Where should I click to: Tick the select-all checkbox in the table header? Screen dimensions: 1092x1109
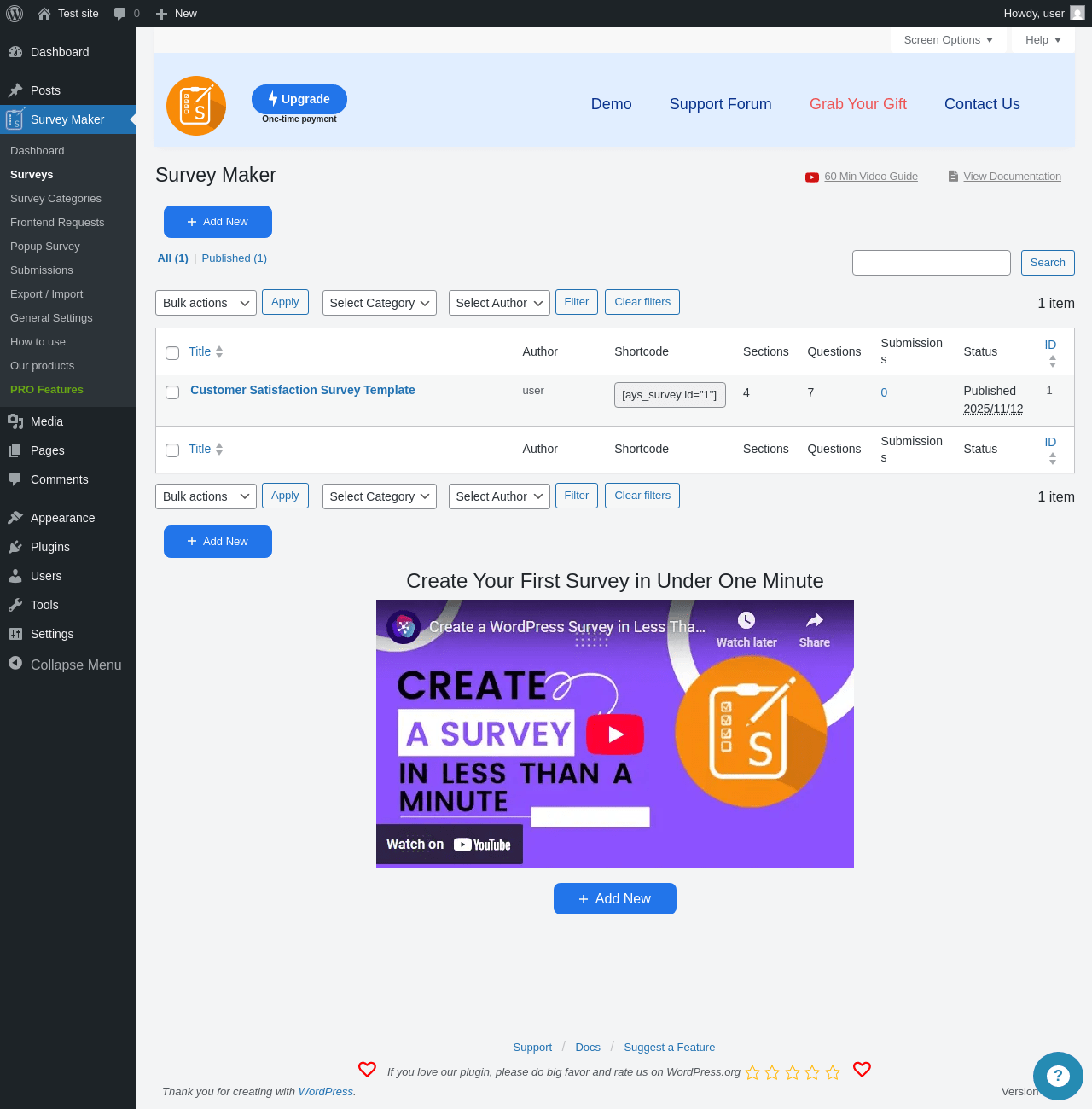(x=172, y=353)
